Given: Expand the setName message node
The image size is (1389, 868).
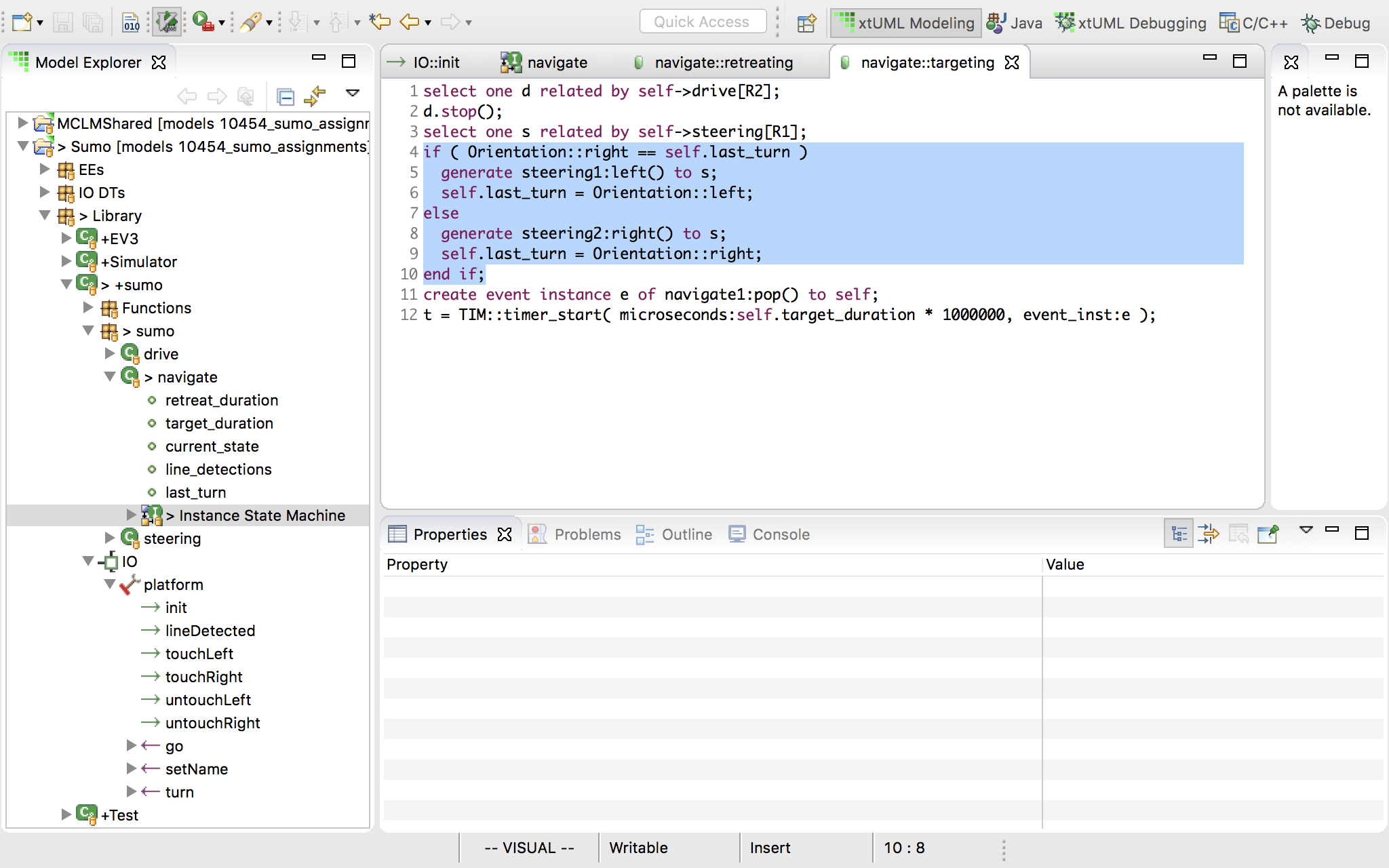Looking at the screenshot, I should 132,768.
